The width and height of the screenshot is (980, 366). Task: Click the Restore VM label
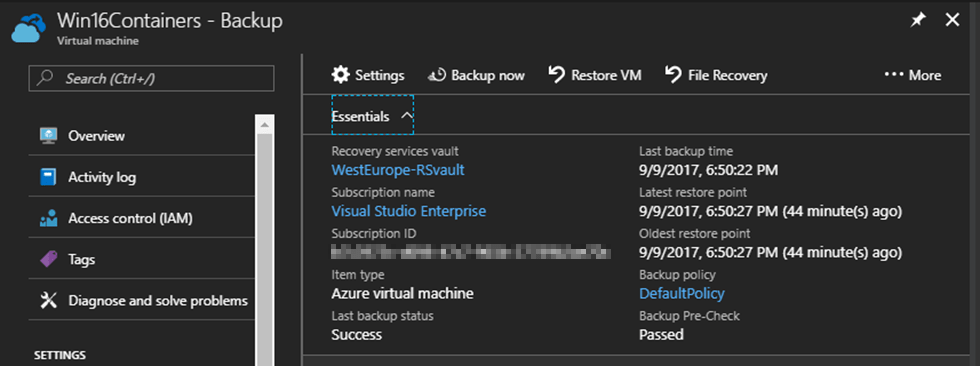(x=606, y=76)
